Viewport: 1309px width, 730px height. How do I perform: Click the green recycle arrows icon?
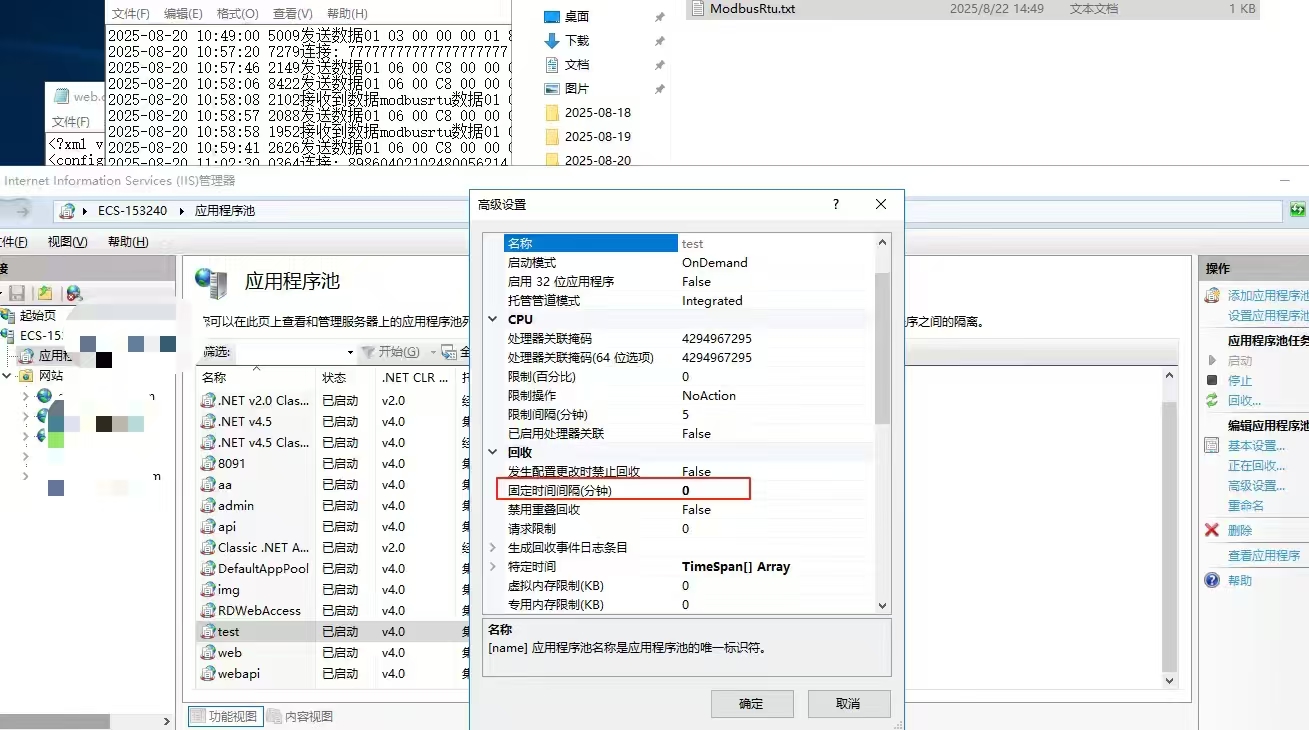(1213, 401)
